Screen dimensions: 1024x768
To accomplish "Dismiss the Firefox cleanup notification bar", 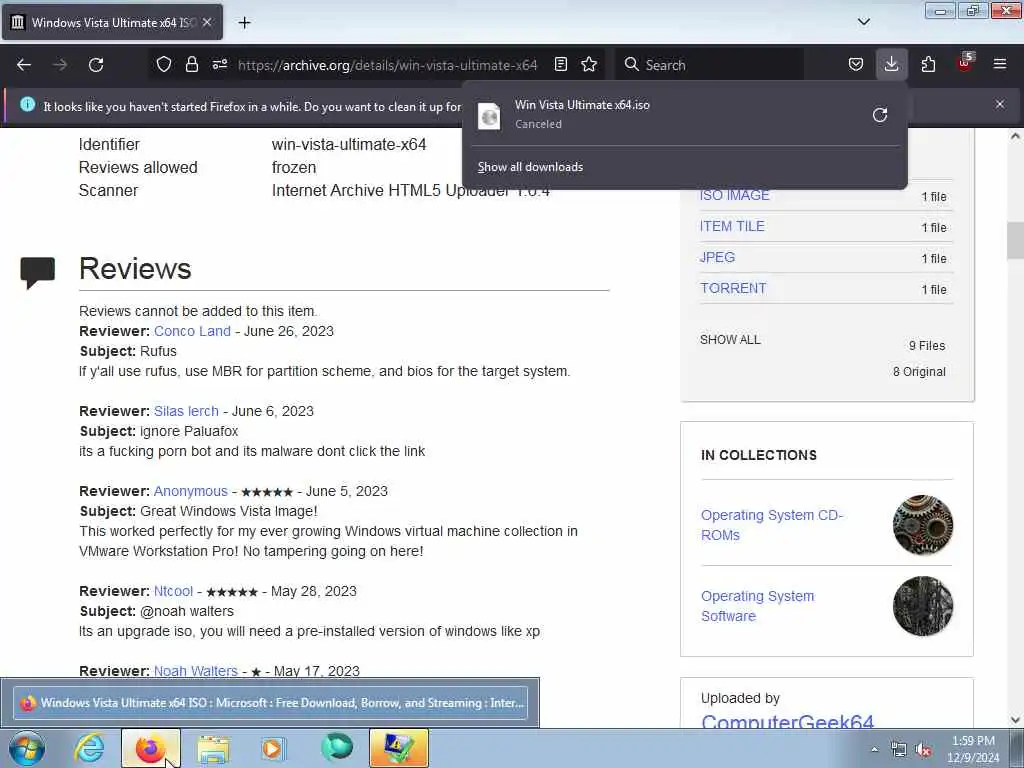I will pyautogui.click(x=1000, y=104).
